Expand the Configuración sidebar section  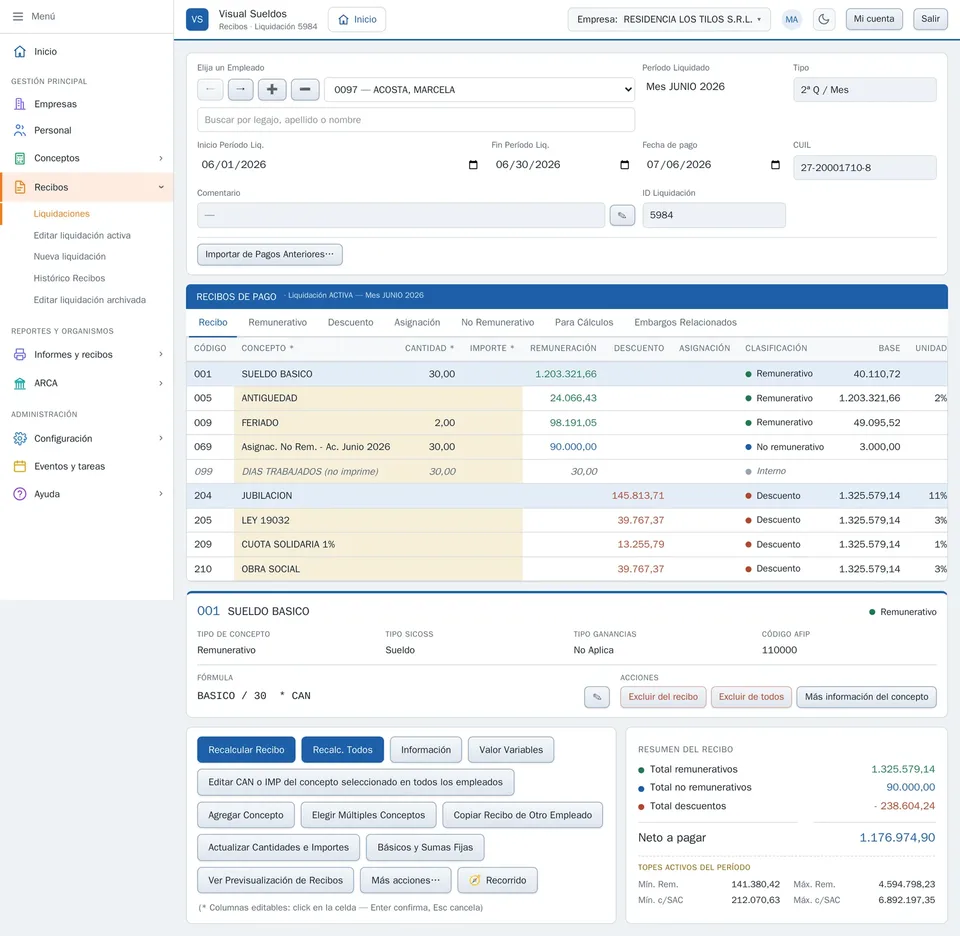pyautogui.click(x=87, y=438)
